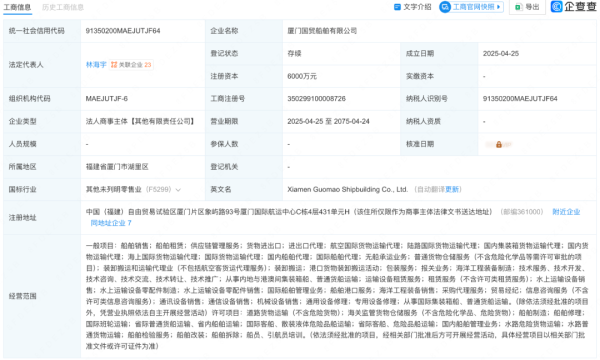The width and height of the screenshot is (600, 360).
Task: Open 工商官网快照 button
Action: coord(471,7)
